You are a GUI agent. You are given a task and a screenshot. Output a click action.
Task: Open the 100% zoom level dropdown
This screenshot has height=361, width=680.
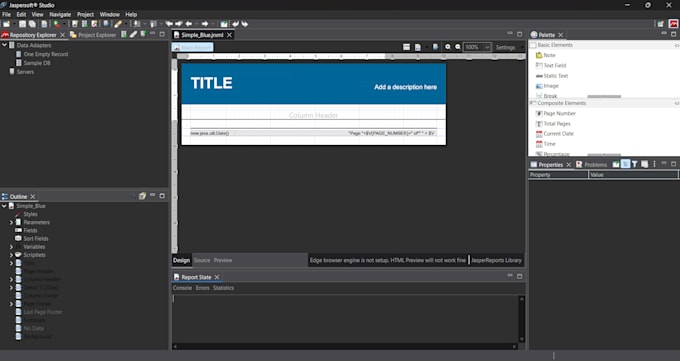[x=487, y=47]
